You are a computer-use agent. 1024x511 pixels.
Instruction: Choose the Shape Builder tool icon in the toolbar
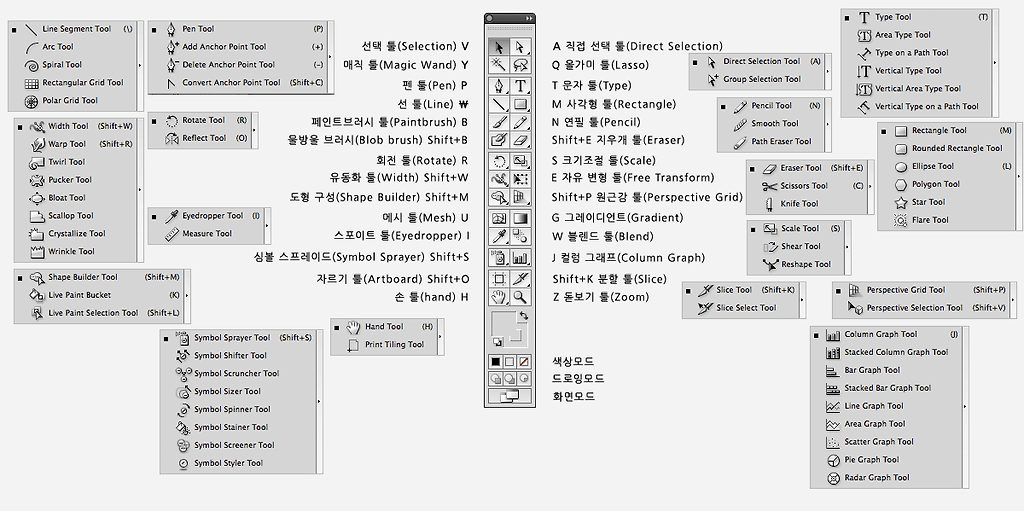point(499,197)
